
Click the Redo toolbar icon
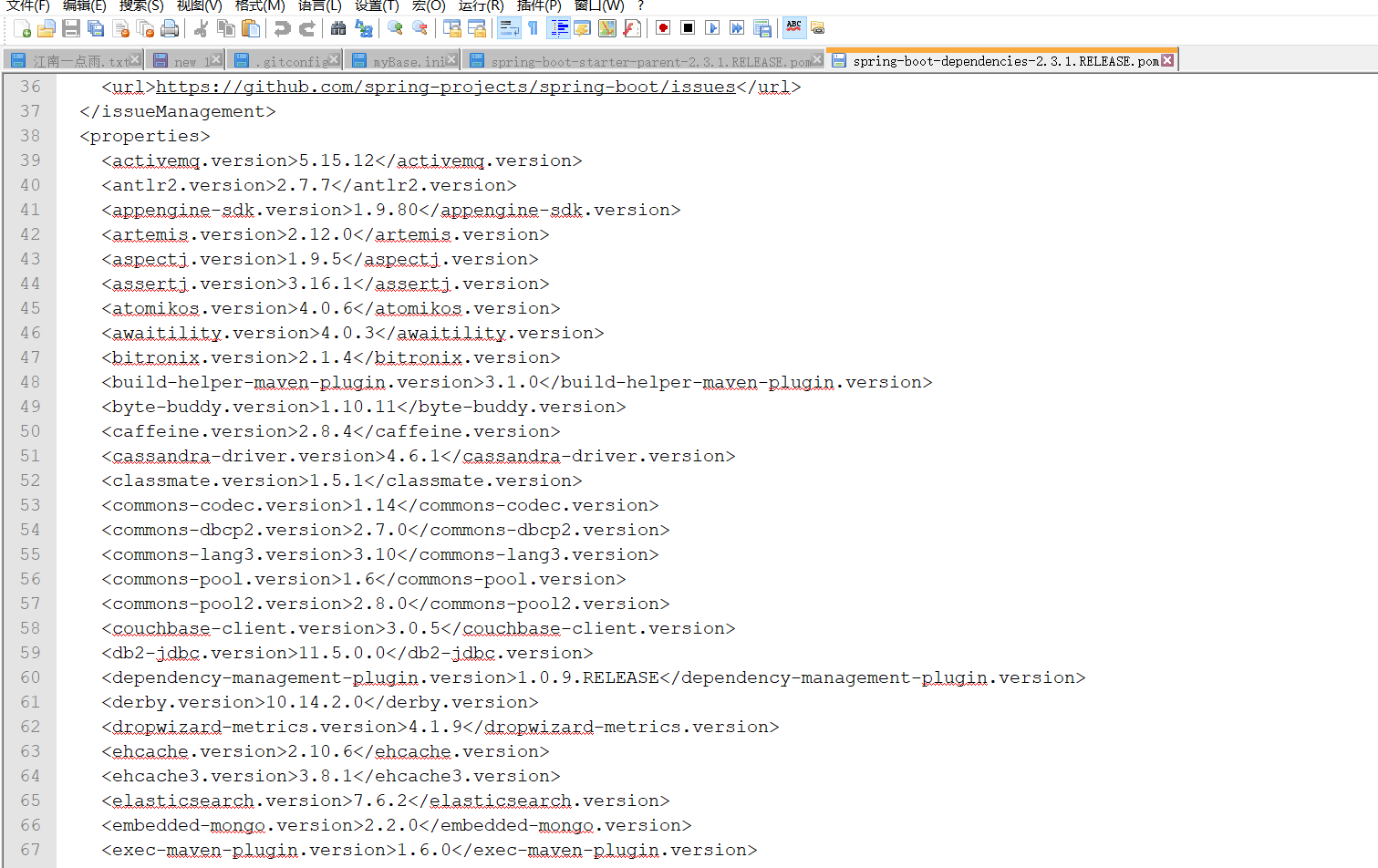tap(307, 28)
